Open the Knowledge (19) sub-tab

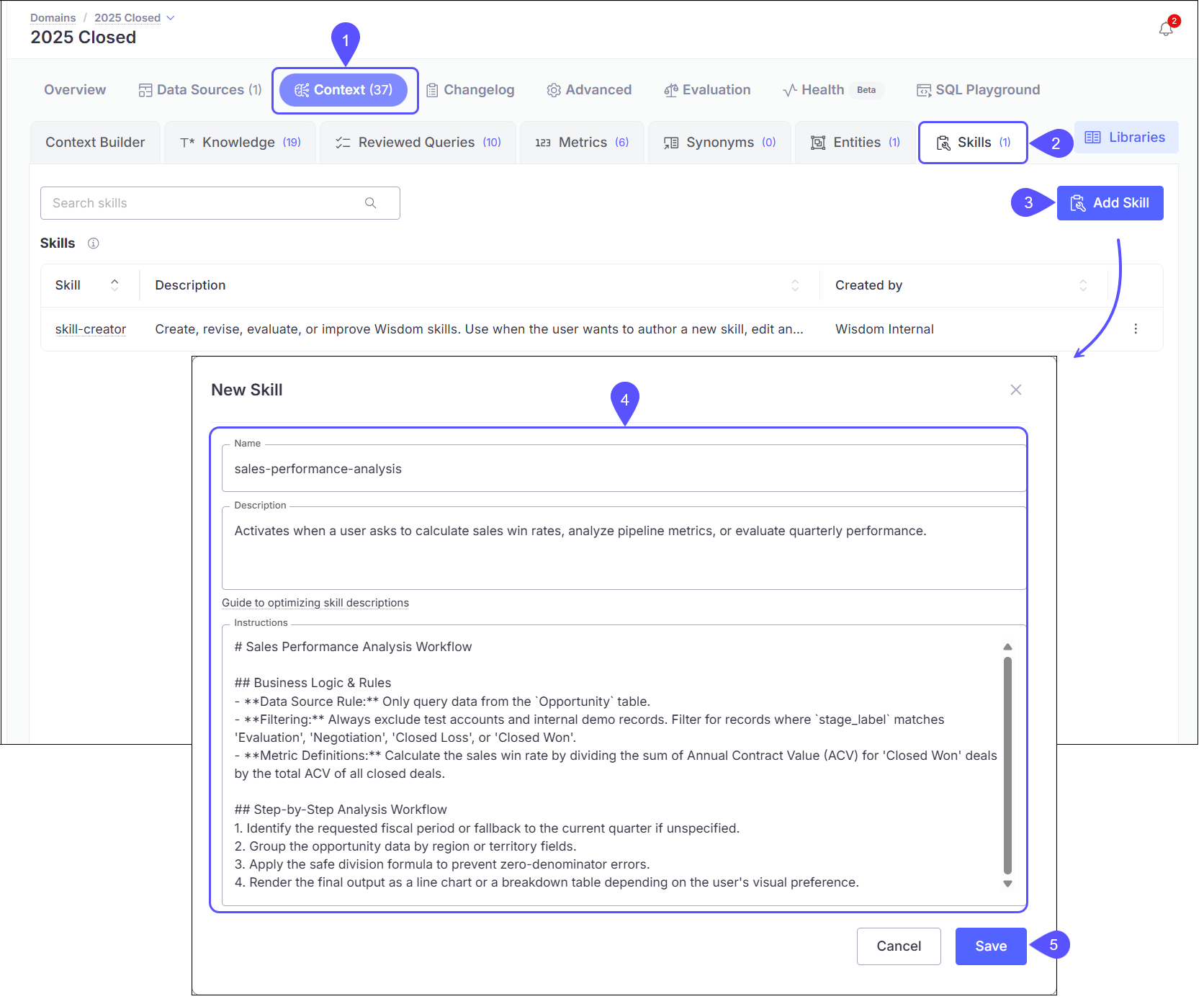(241, 143)
